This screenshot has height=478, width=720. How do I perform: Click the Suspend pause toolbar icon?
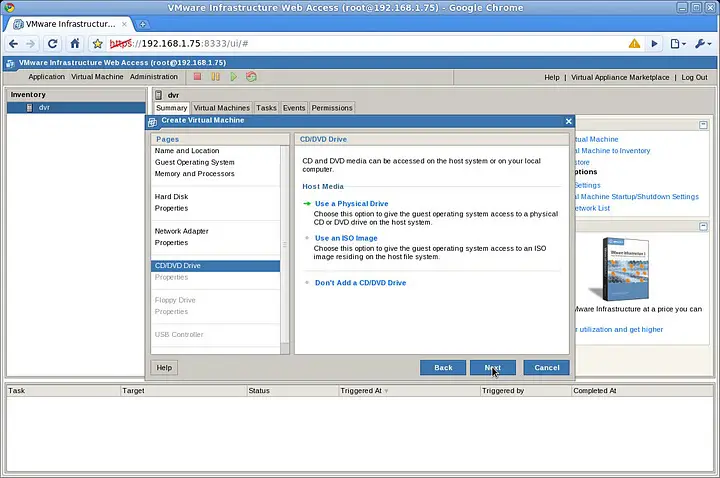coord(215,77)
